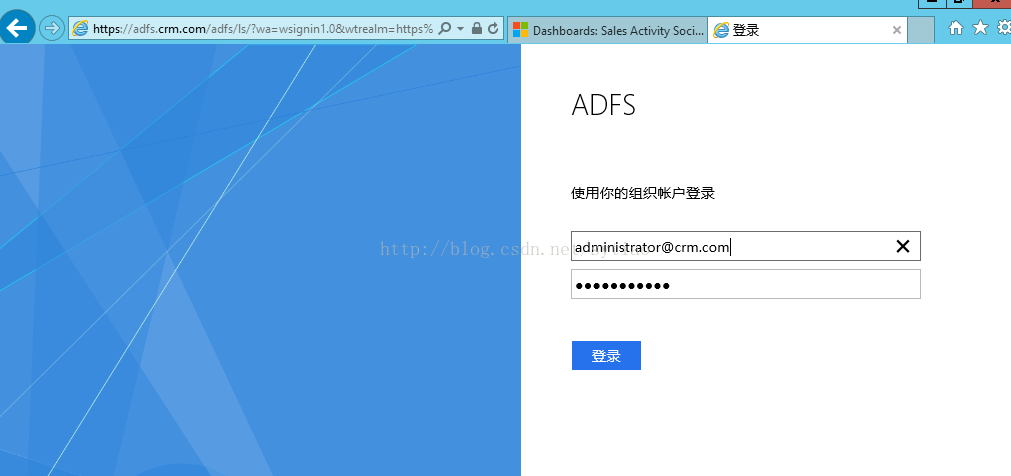The image size is (1011, 476).
Task: Click the ADFS heading text
Action: (604, 105)
